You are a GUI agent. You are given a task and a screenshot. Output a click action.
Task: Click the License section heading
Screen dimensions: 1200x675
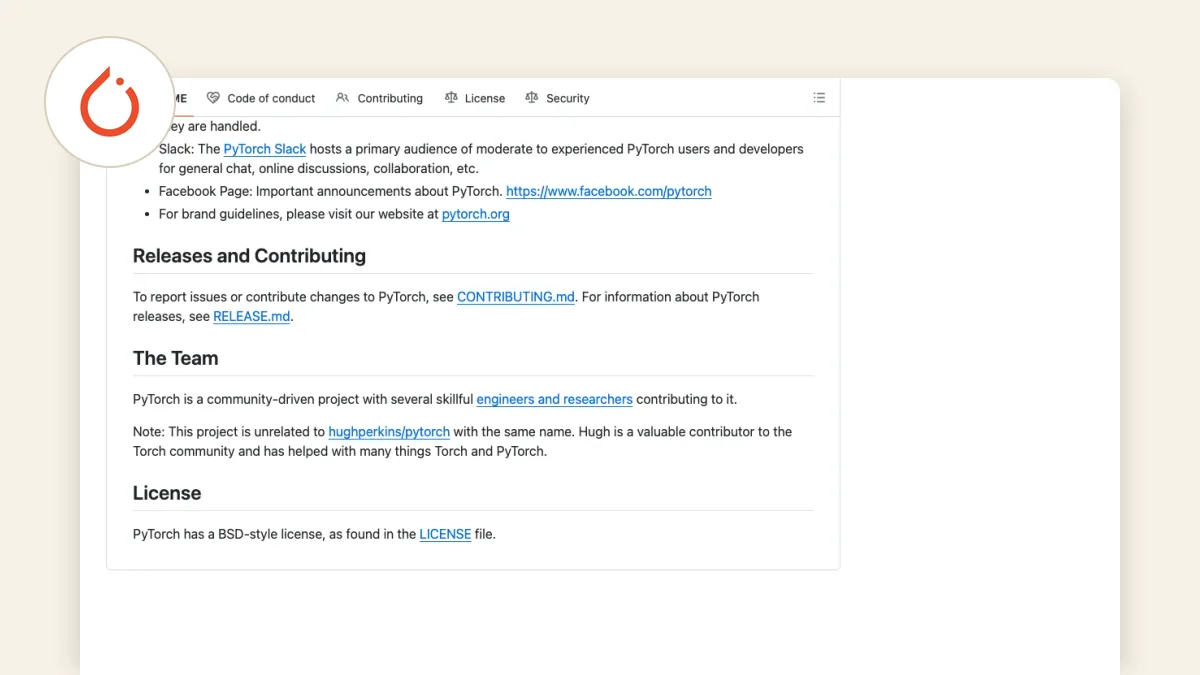click(x=167, y=493)
